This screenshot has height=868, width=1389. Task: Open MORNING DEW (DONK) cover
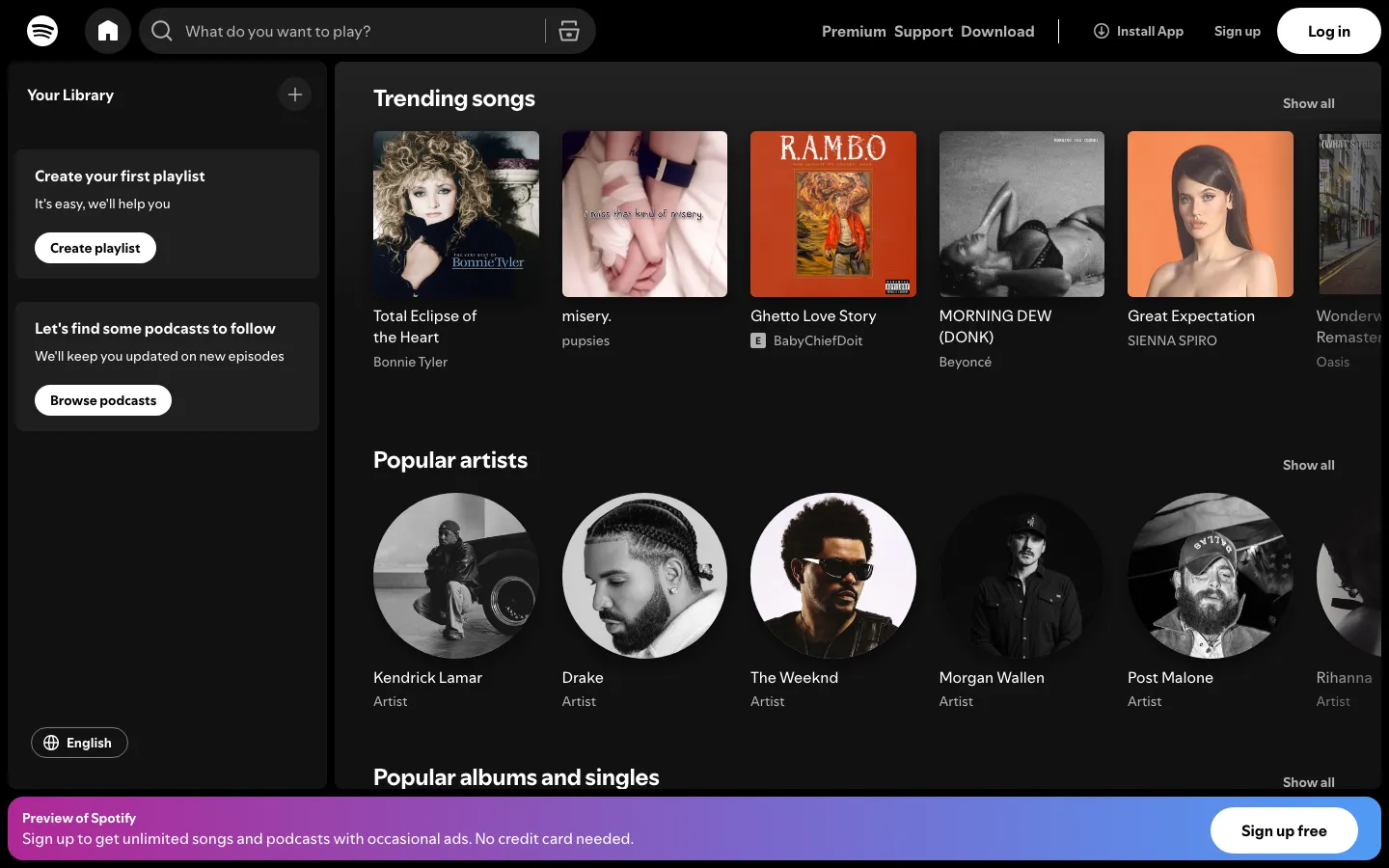(x=1021, y=214)
